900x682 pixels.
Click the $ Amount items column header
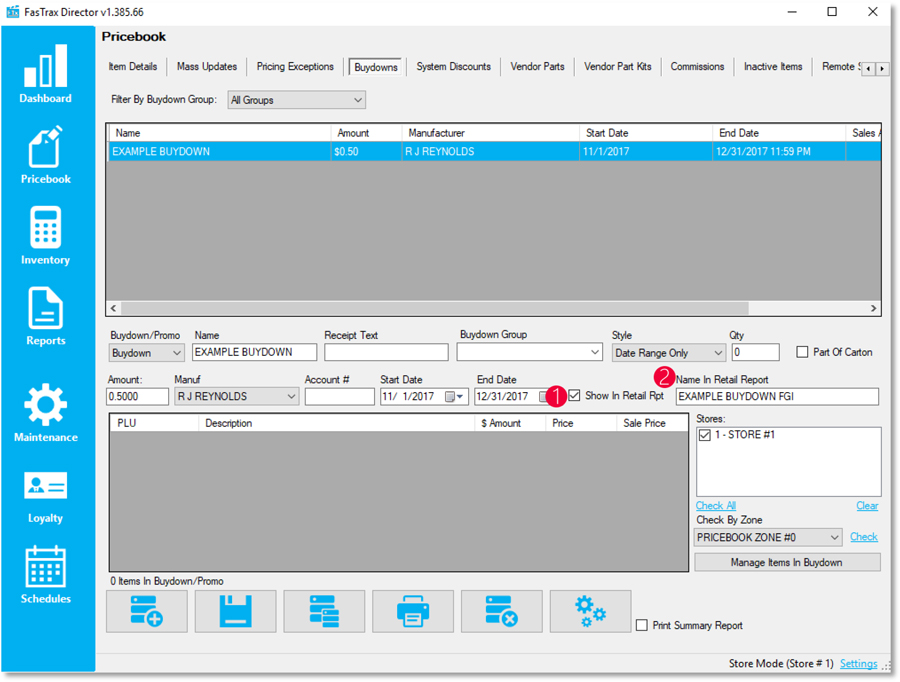point(510,423)
